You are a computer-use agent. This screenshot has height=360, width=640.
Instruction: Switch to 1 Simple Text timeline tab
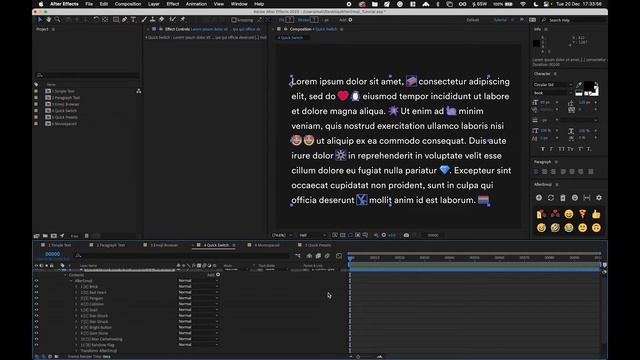coord(60,245)
